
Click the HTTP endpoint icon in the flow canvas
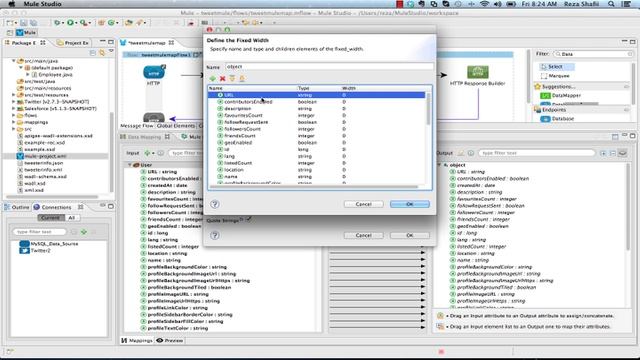click(x=154, y=73)
